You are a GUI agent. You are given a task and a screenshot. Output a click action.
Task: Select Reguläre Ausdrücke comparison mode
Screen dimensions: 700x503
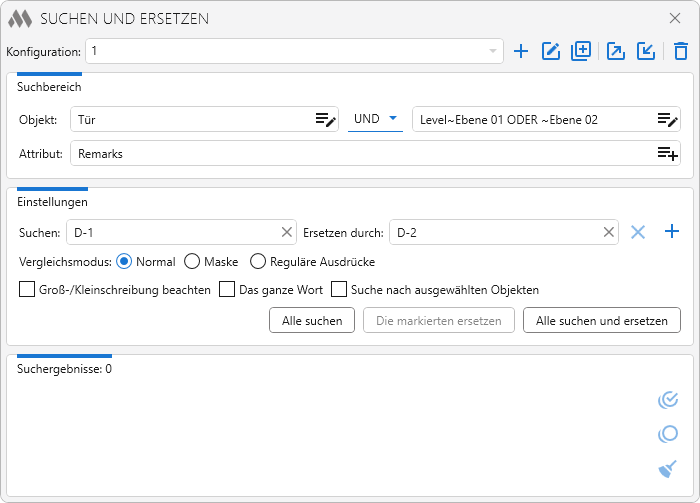pyautogui.click(x=258, y=262)
